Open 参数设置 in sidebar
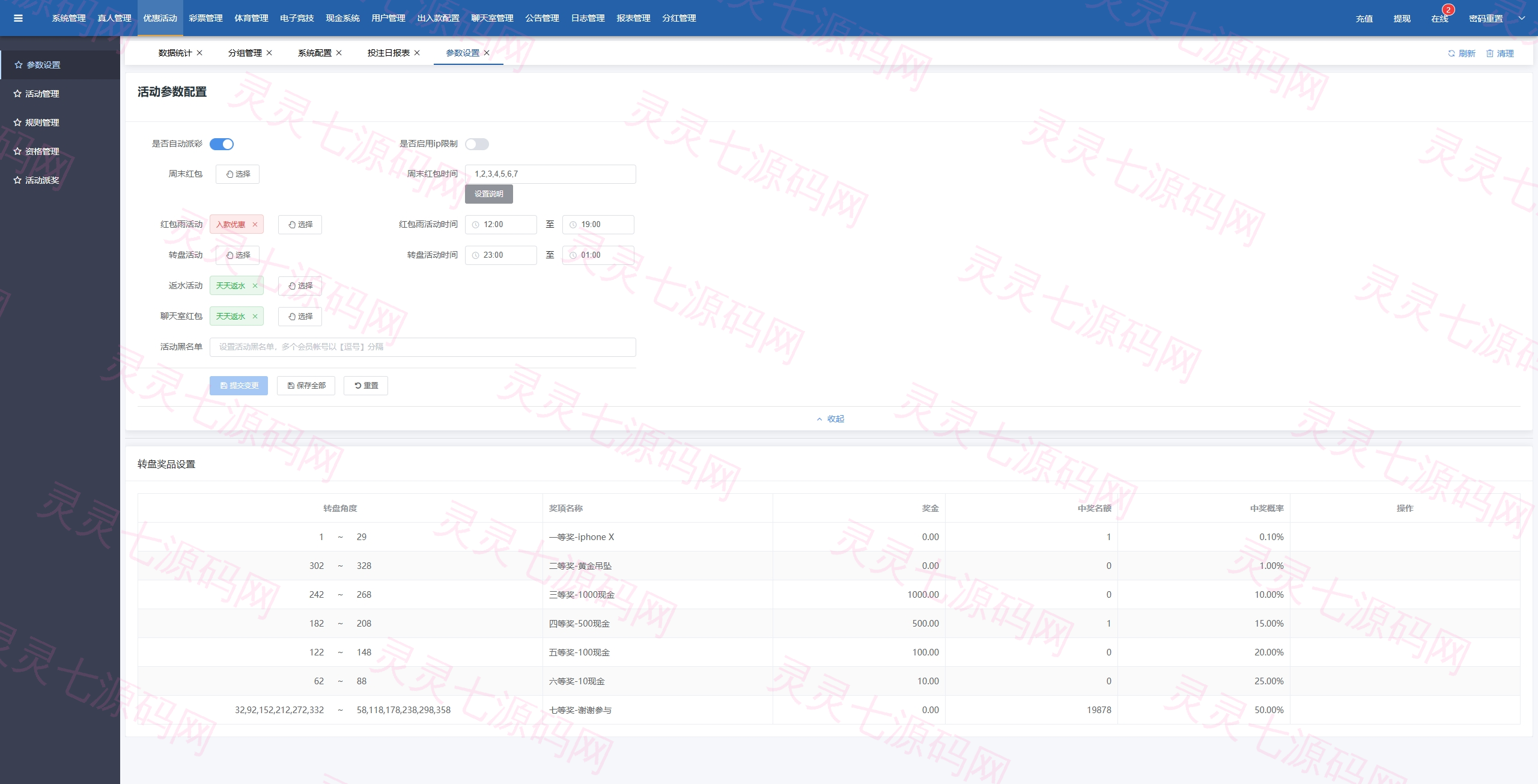This screenshot has height=784, width=1538. (x=60, y=65)
